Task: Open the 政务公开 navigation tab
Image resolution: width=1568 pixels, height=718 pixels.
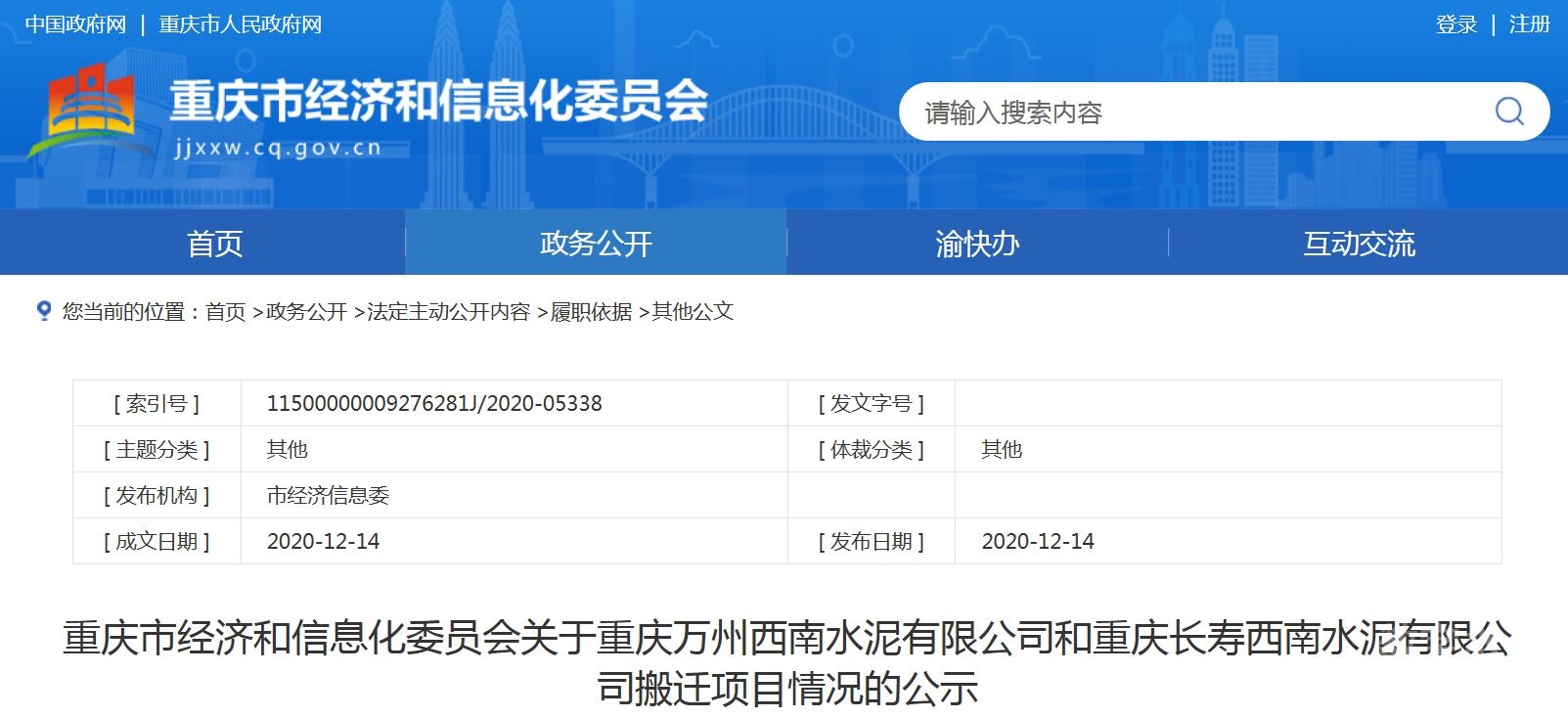Action: (x=596, y=244)
